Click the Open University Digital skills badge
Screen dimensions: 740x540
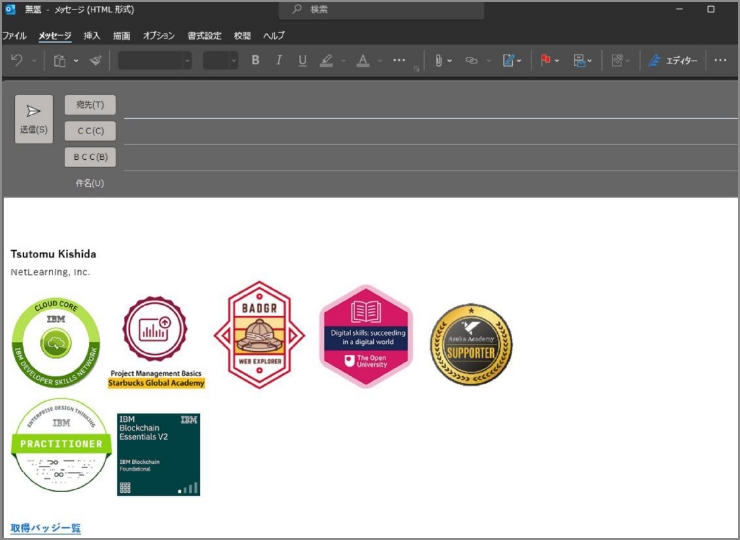[366, 337]
